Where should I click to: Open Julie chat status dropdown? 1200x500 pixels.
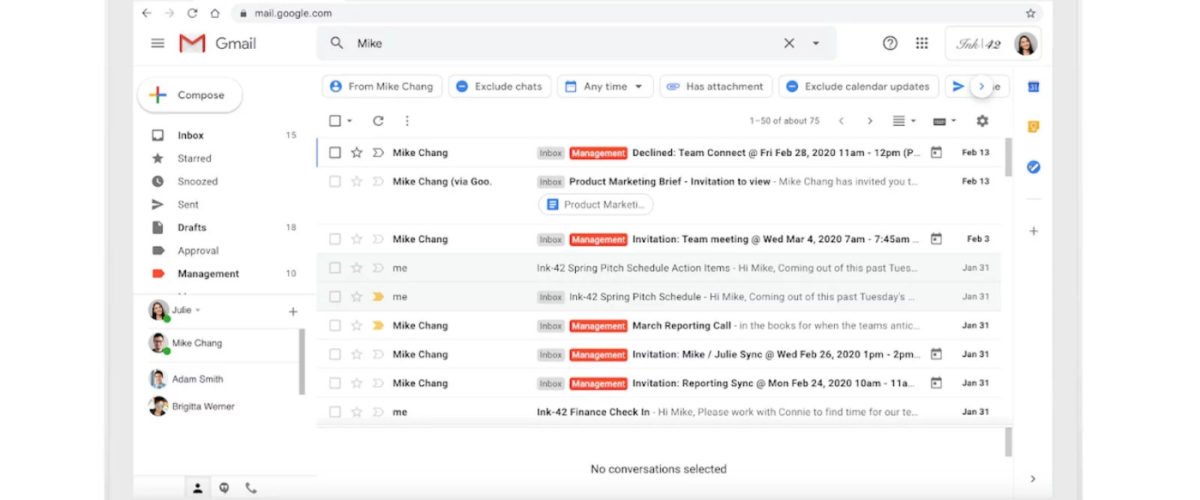point(198,311)
